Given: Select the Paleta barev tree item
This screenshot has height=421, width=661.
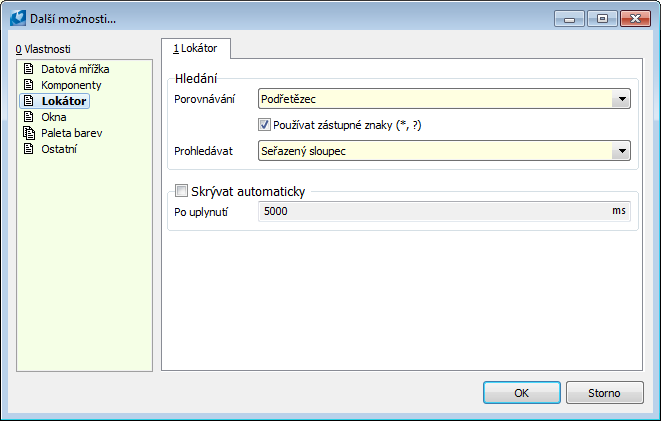Looking at the screenshot, I should 72,133.
